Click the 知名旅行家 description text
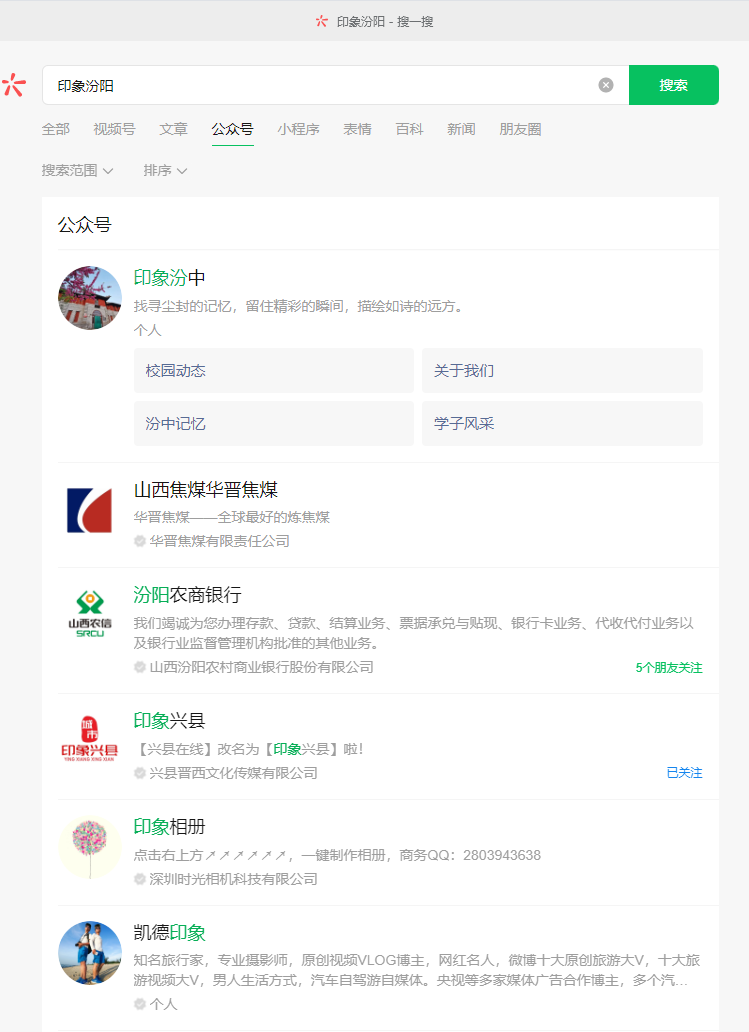The image size is (749, 1032). pyautogui.click(x=417, y=970)
